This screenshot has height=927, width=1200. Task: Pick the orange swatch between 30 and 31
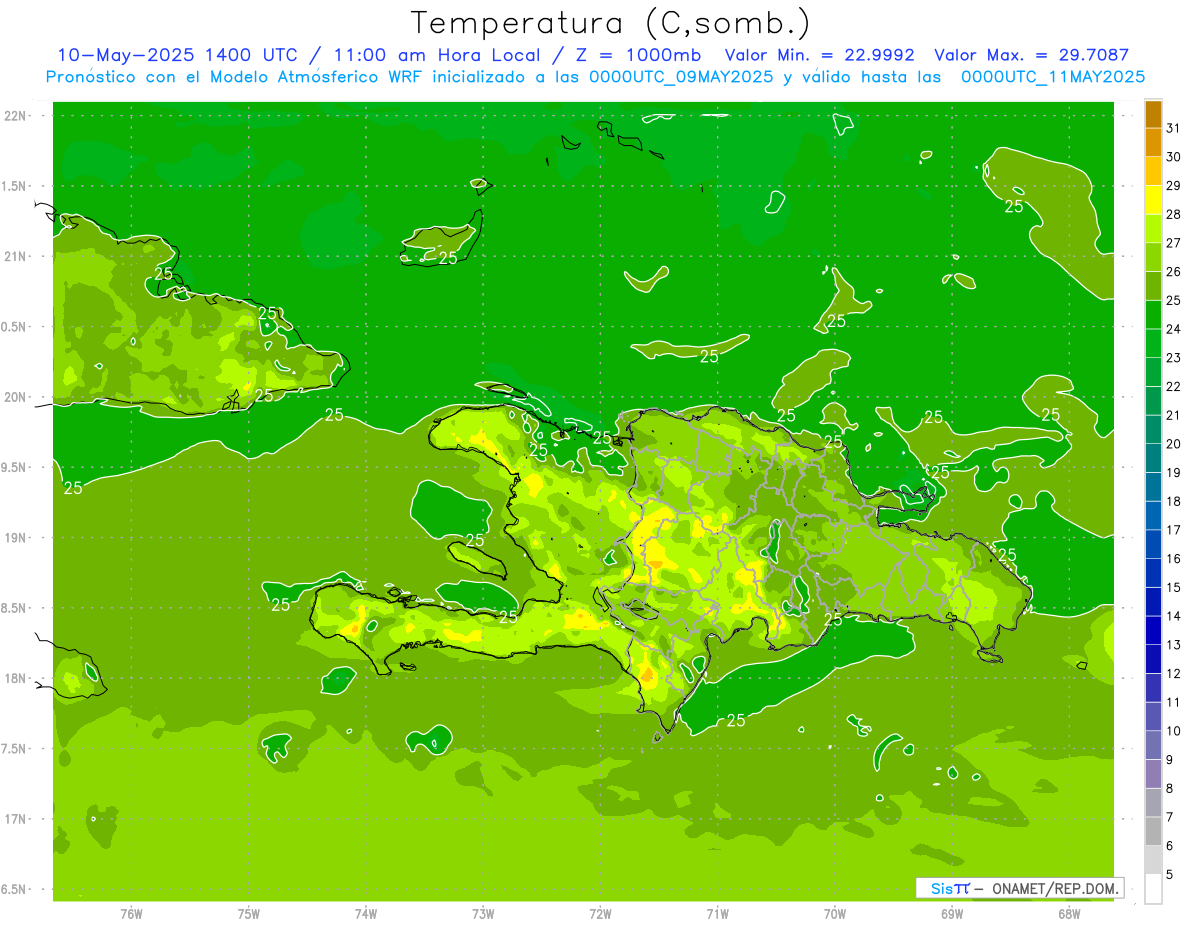pos(1153,143)
